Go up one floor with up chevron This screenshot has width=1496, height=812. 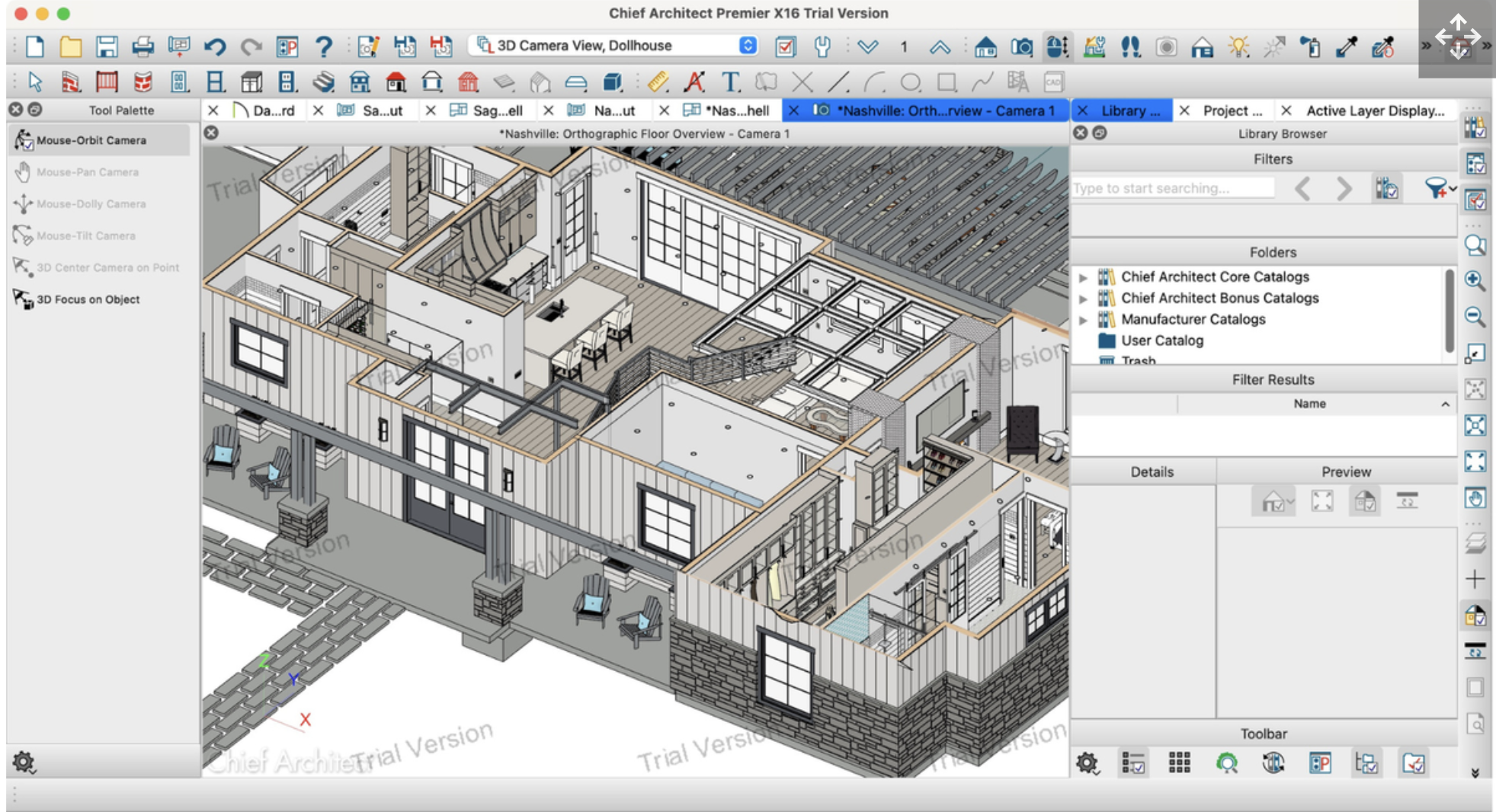click(x=940, y=46)
